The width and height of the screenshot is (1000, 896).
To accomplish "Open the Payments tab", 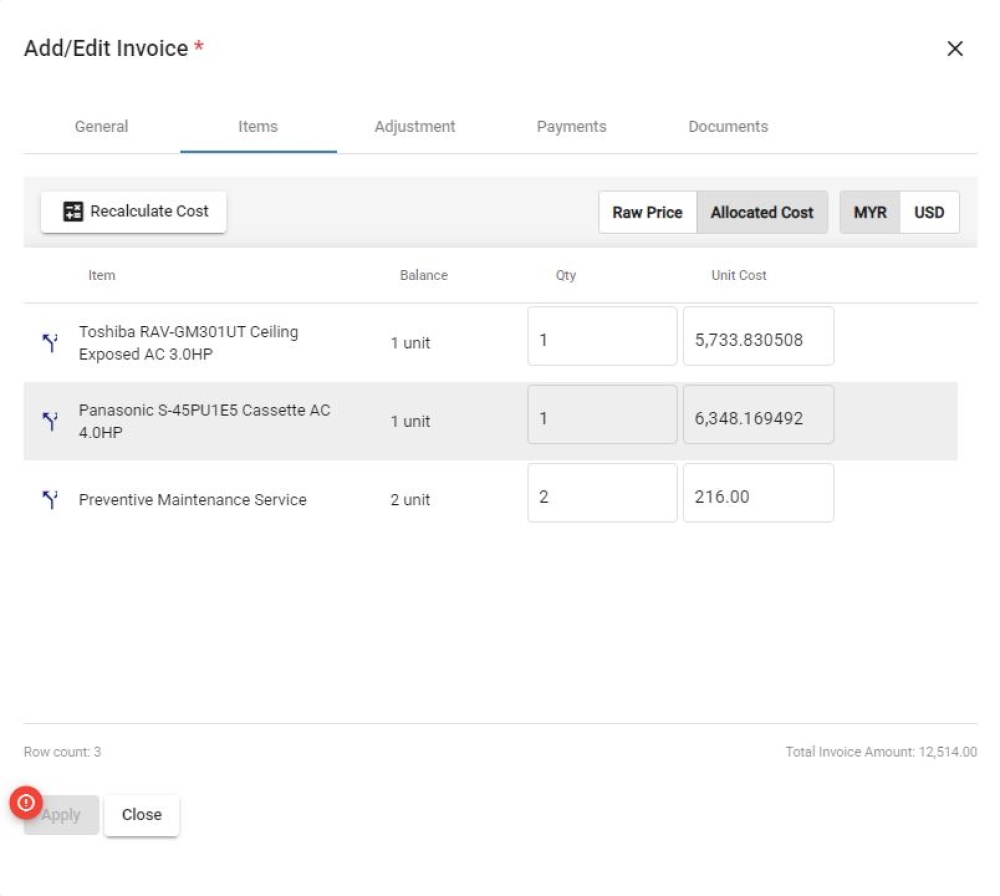I will point(571,126).
